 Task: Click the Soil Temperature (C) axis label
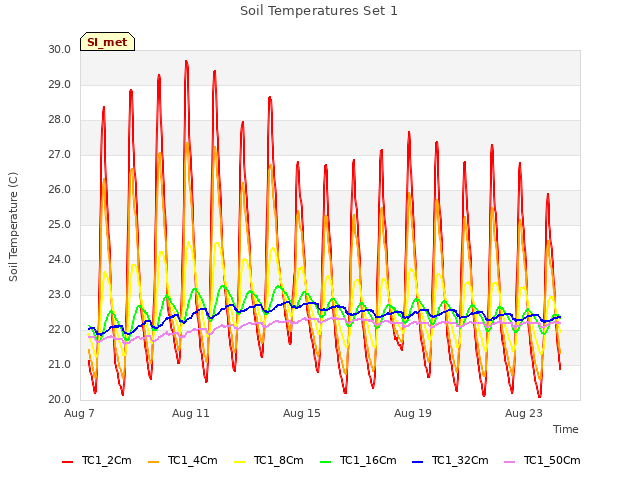[x=13, y=227]
